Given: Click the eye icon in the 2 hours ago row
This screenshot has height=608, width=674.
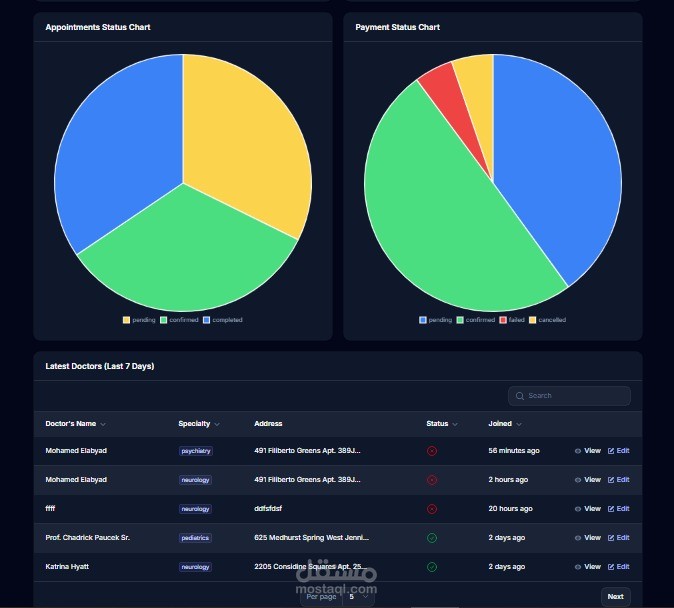Looking at the screenshot, I should click(578, 480).
